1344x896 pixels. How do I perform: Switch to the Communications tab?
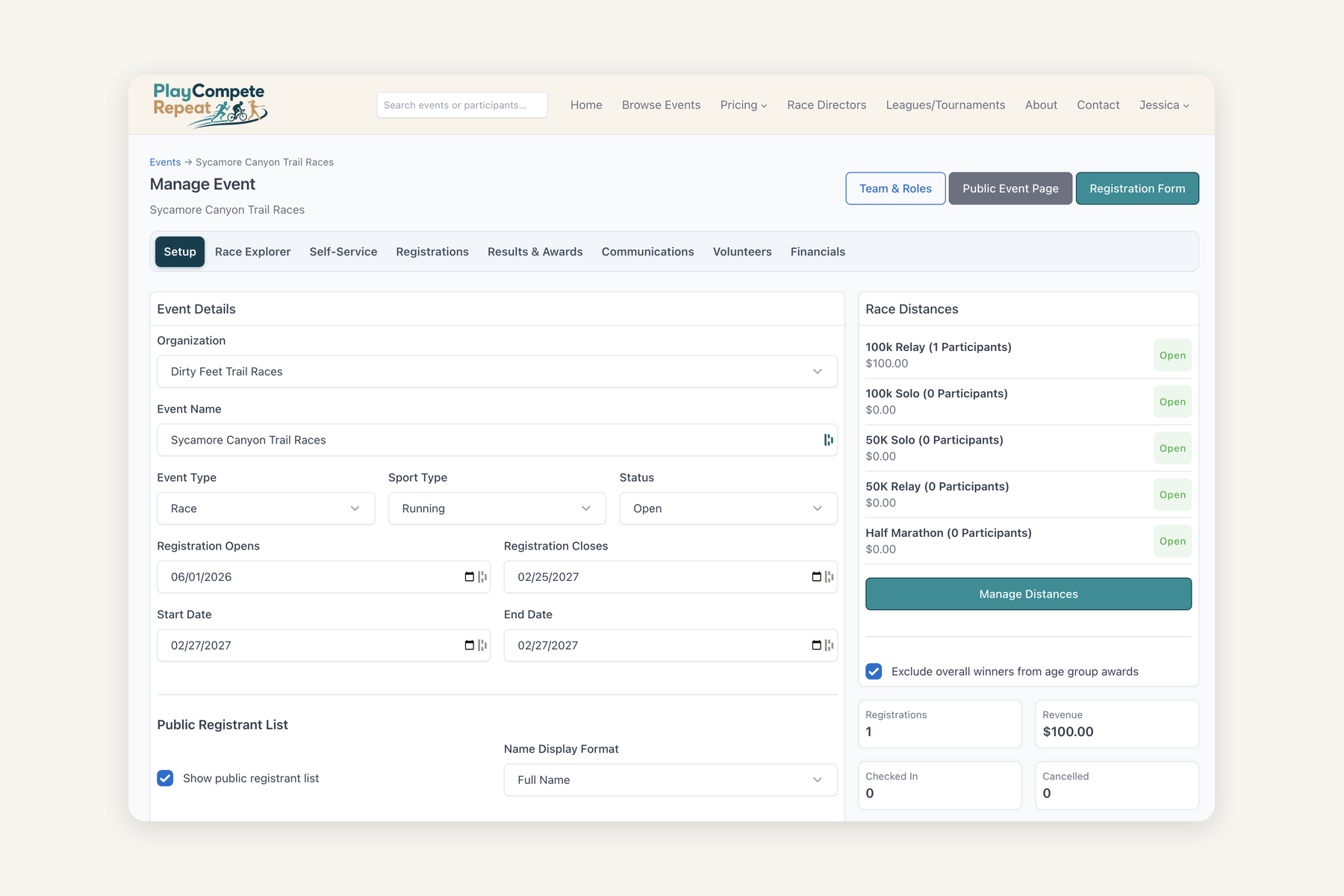click(x=648, y=252)
